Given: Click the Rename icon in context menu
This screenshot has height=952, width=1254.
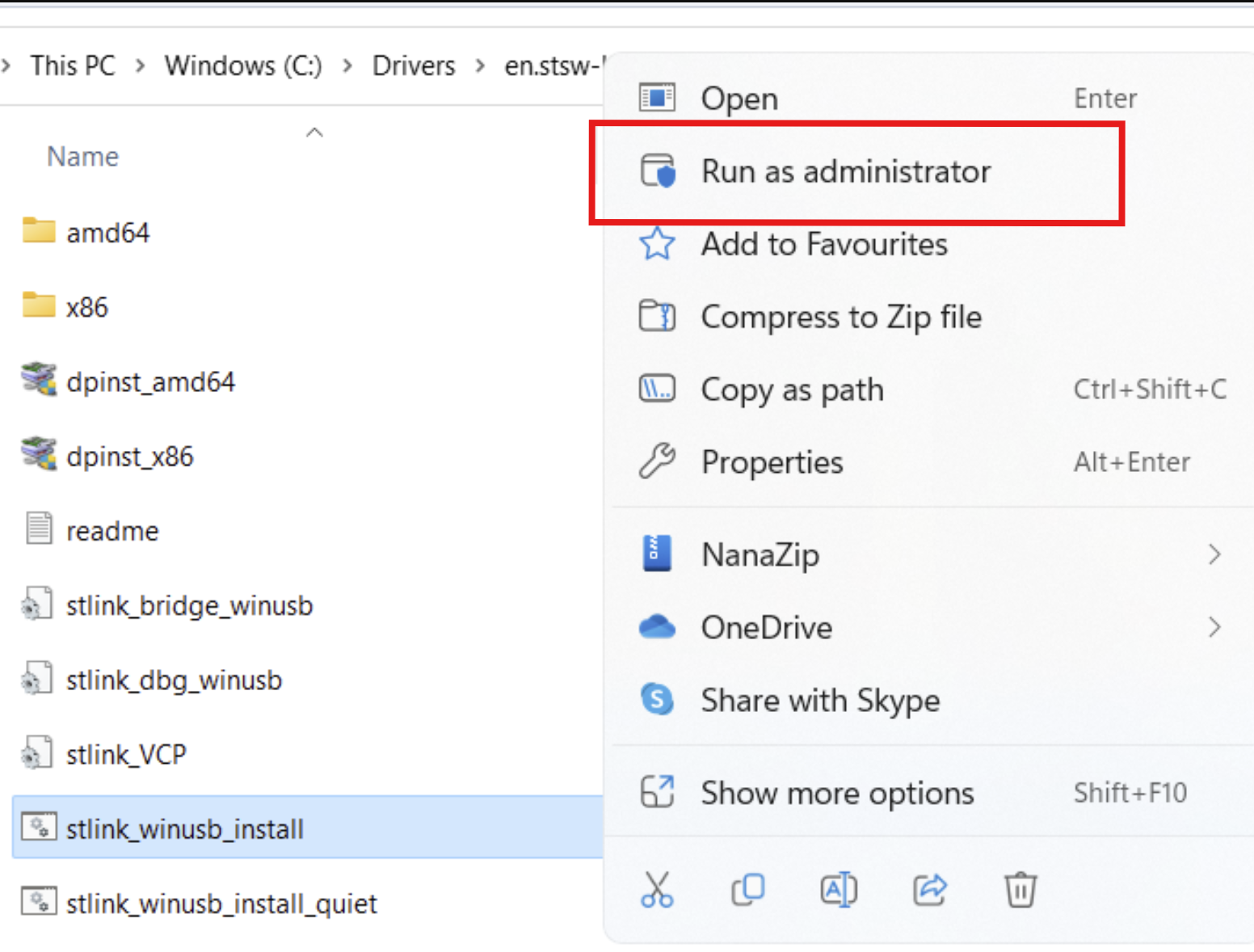Looking at the screenshot, I should tap(839, 890).
